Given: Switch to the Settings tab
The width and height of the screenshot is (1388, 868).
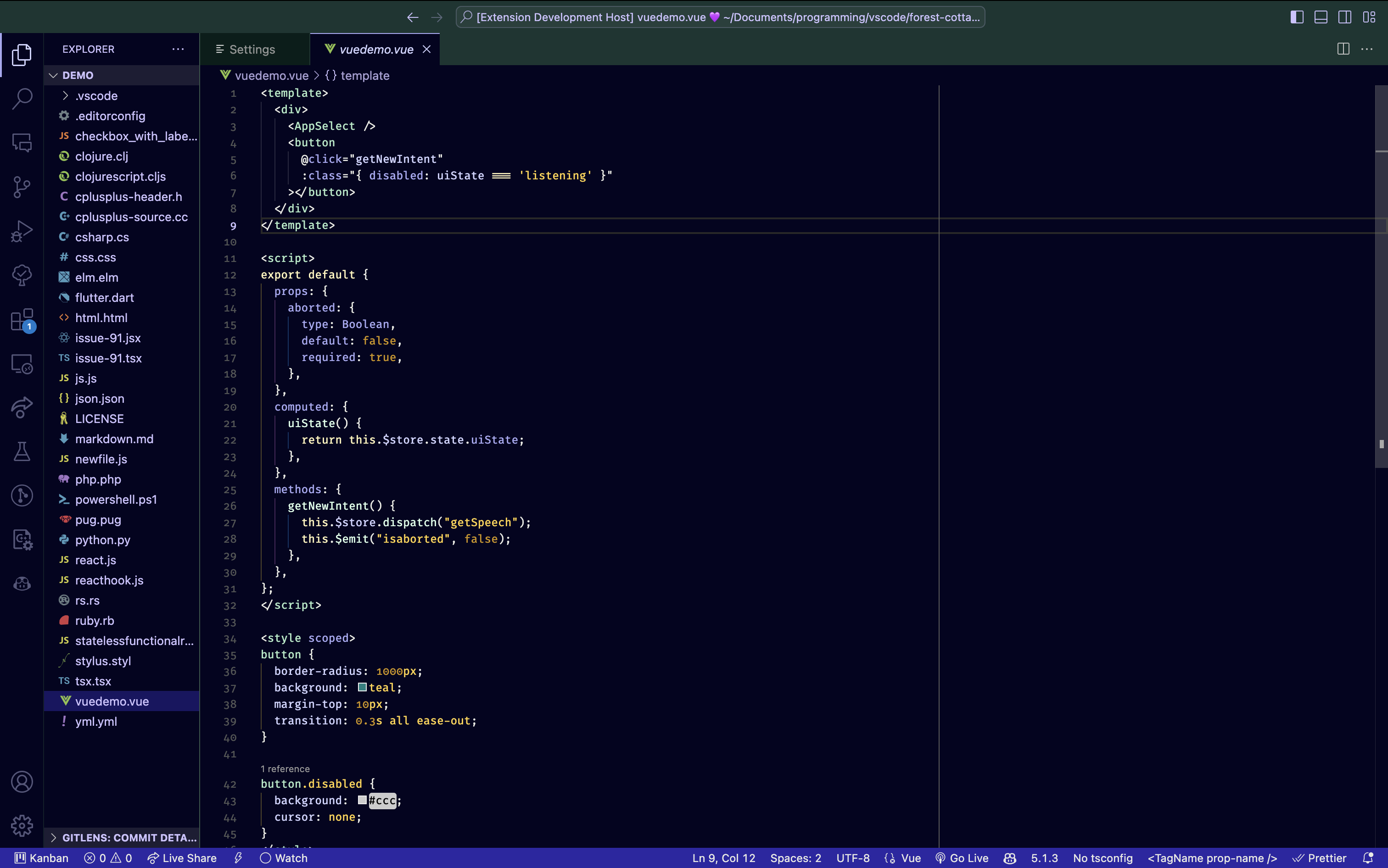Looking at the screenshot, I should (x=252, y=50).
